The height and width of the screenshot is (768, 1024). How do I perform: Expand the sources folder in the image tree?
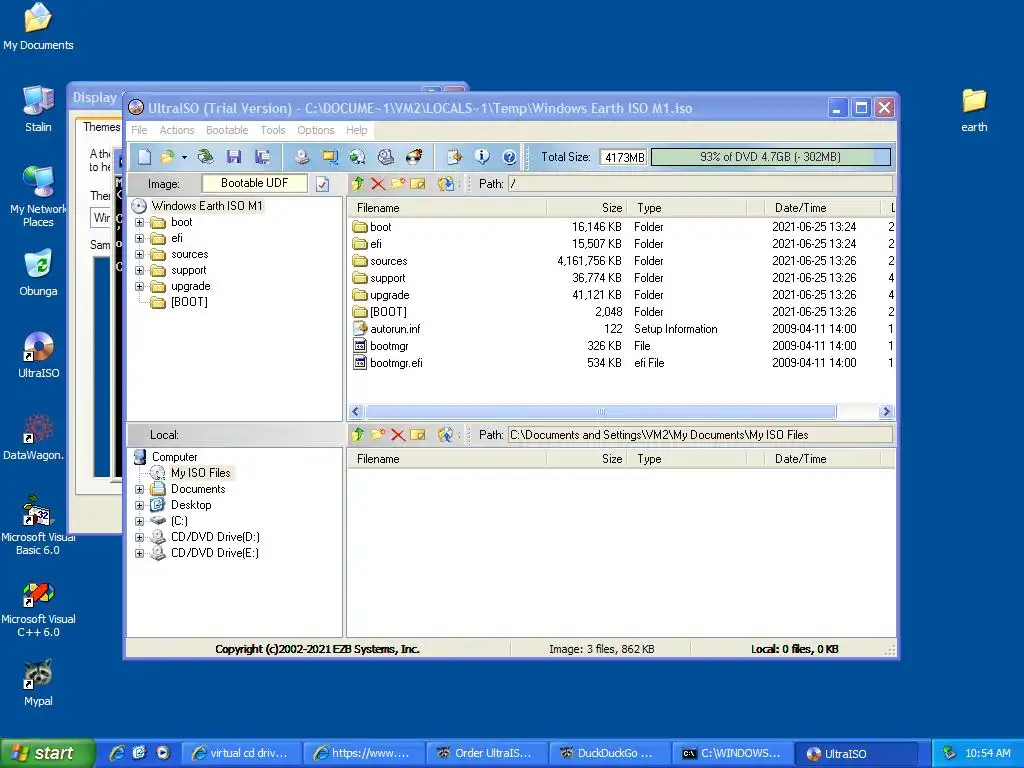[x=139, y=254]
